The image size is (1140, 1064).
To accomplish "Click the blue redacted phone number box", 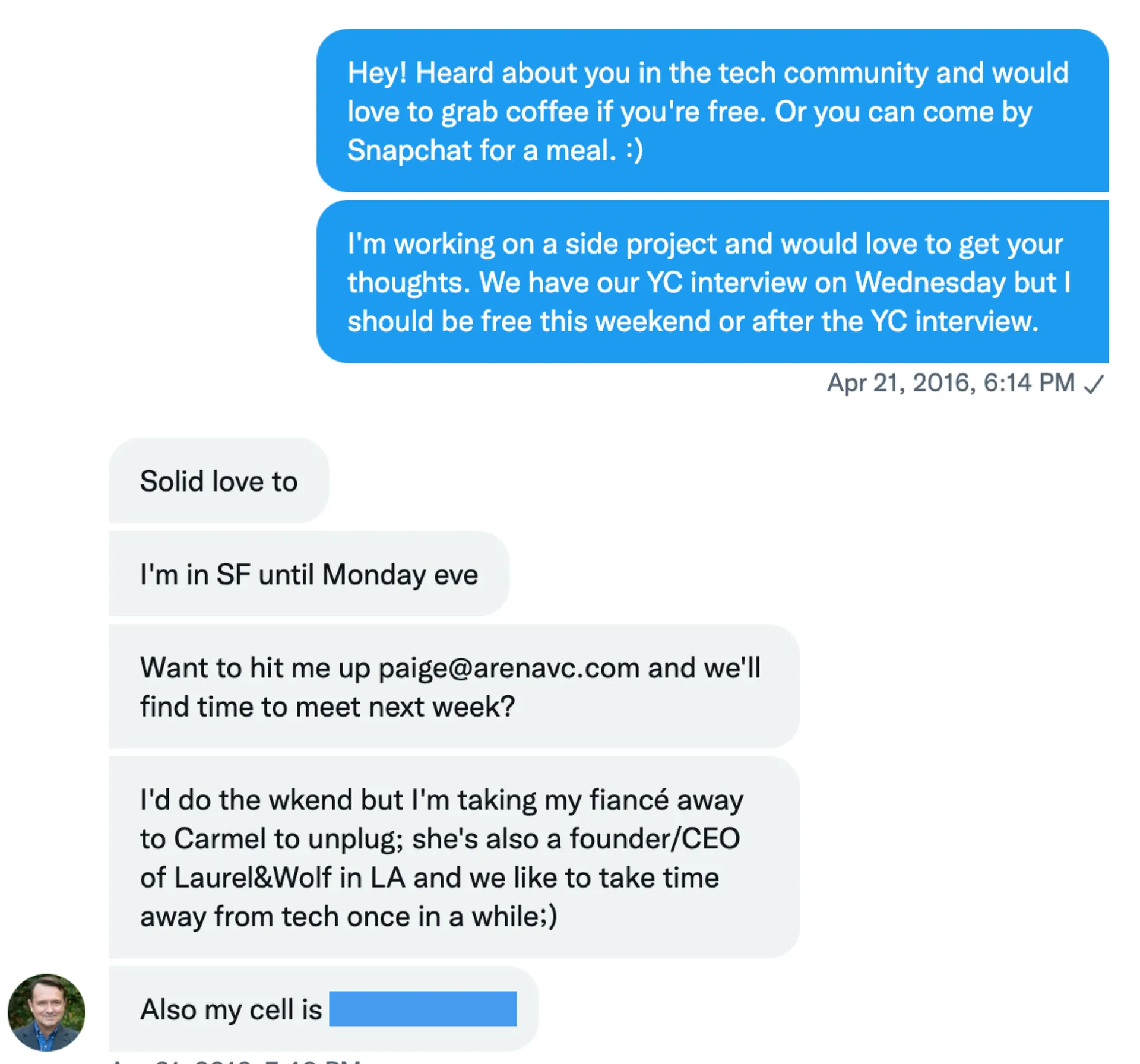I will tap(422, 1008).
